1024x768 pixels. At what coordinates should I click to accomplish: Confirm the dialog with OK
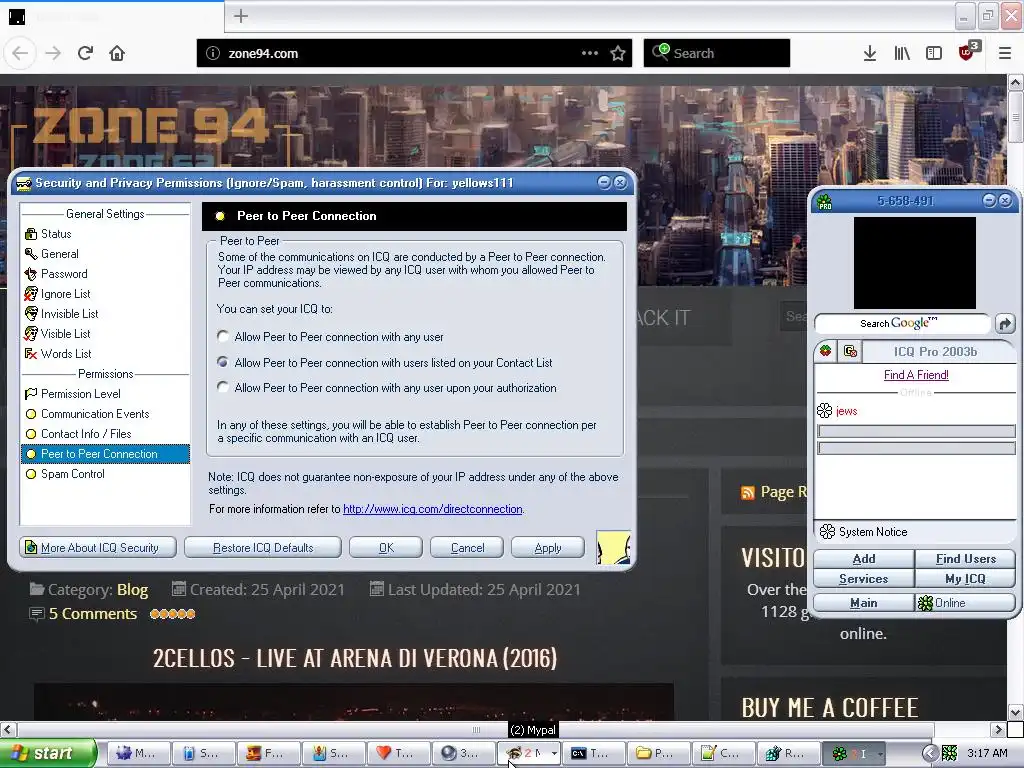[x=386, y=548]
